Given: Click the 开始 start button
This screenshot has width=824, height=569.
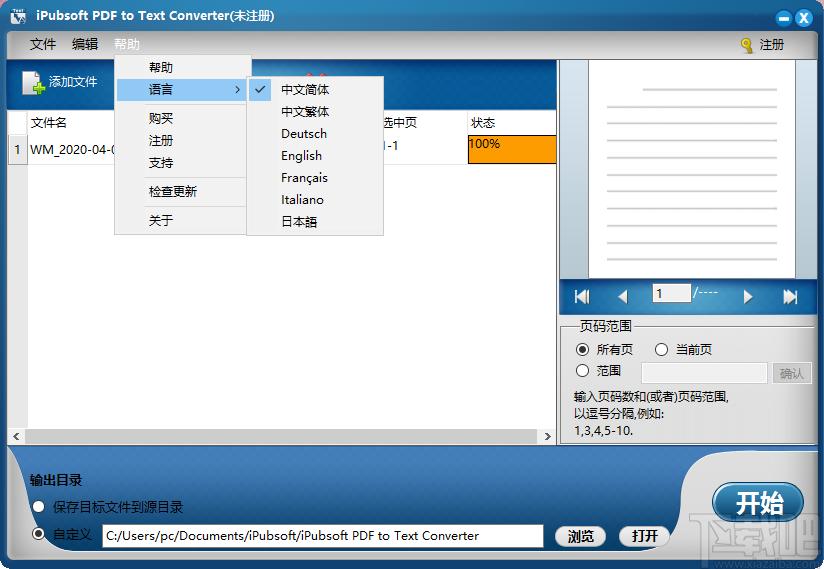Looking at the screenshot, I should (758, 503).
